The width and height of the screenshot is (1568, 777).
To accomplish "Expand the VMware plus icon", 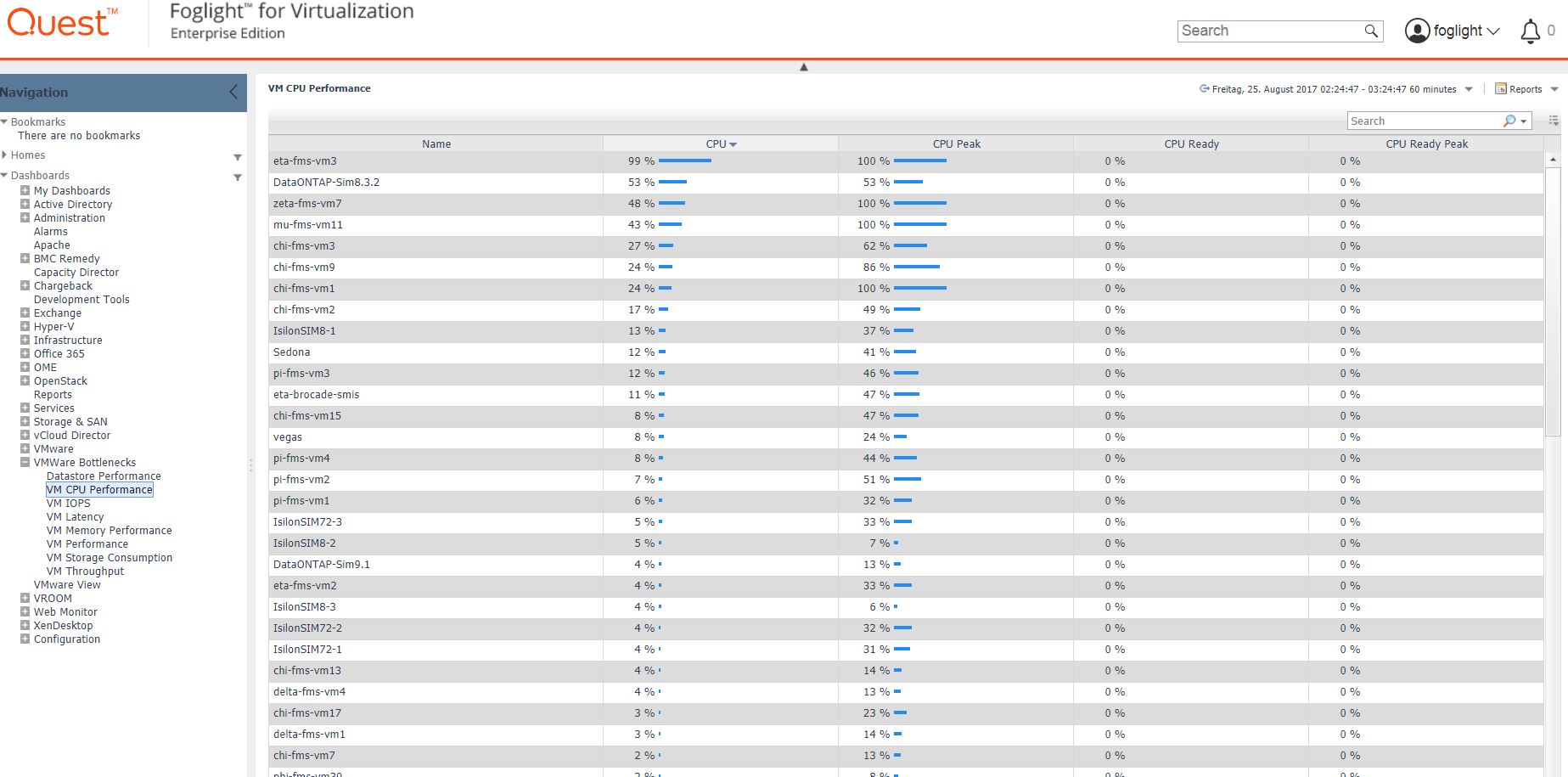I will (25, 448).
